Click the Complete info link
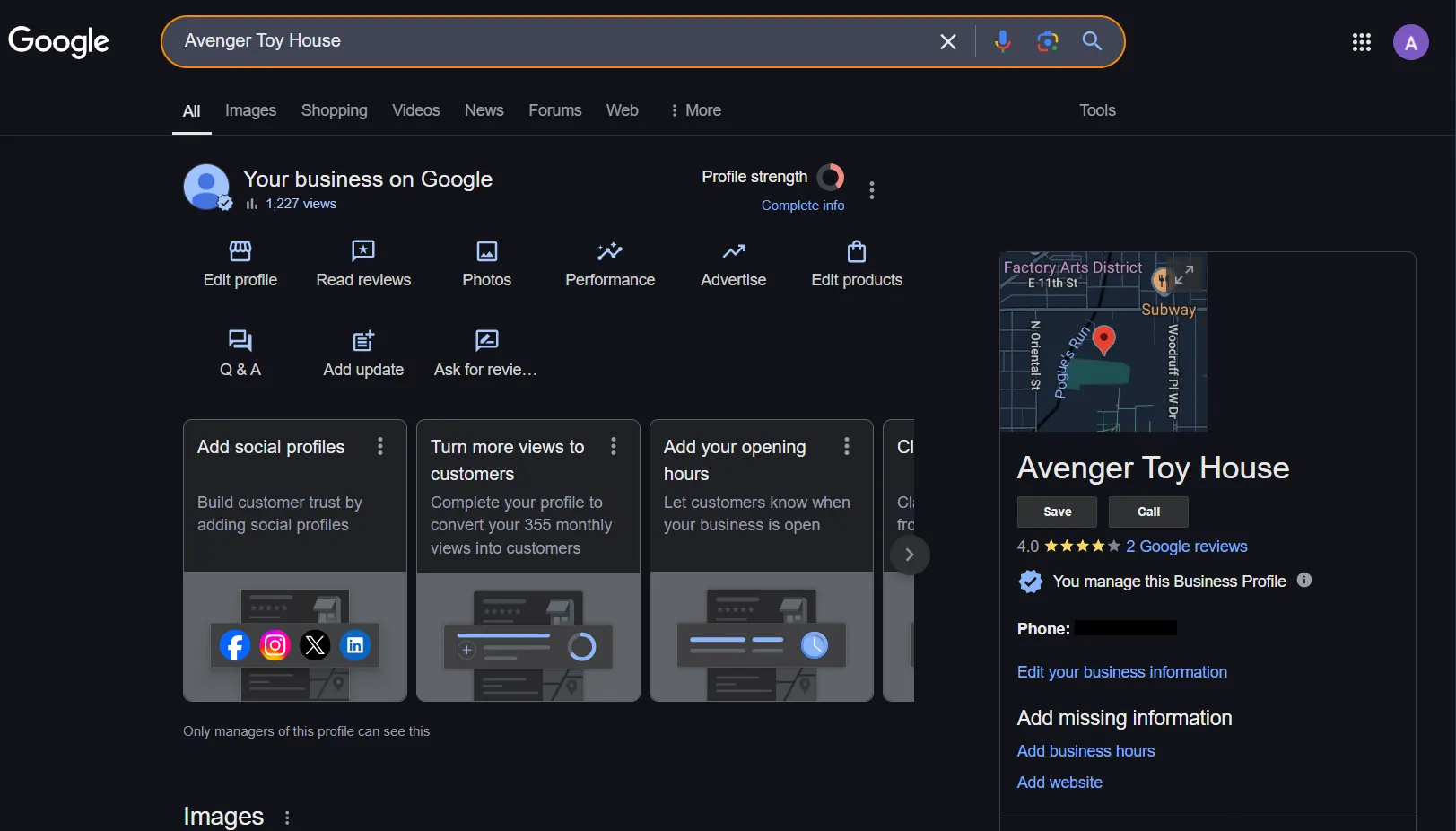Viewport: 1456px width, 831px height. coord(803,206)
